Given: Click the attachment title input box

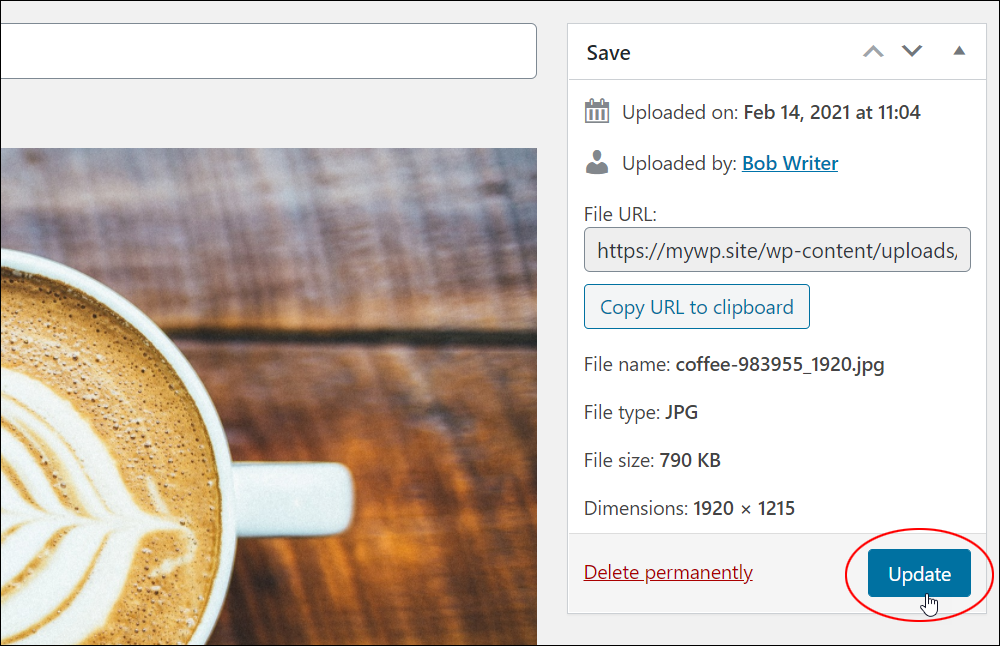Looking at the screenshot, I should tap(268, 51).
